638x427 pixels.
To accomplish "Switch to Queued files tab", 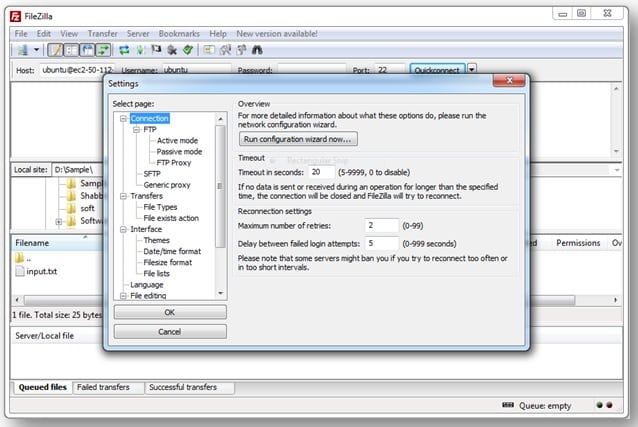I will [42, 387].
